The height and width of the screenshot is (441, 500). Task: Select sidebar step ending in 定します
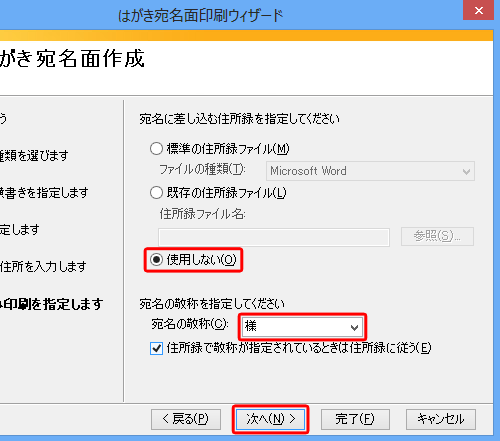point(20,229)
